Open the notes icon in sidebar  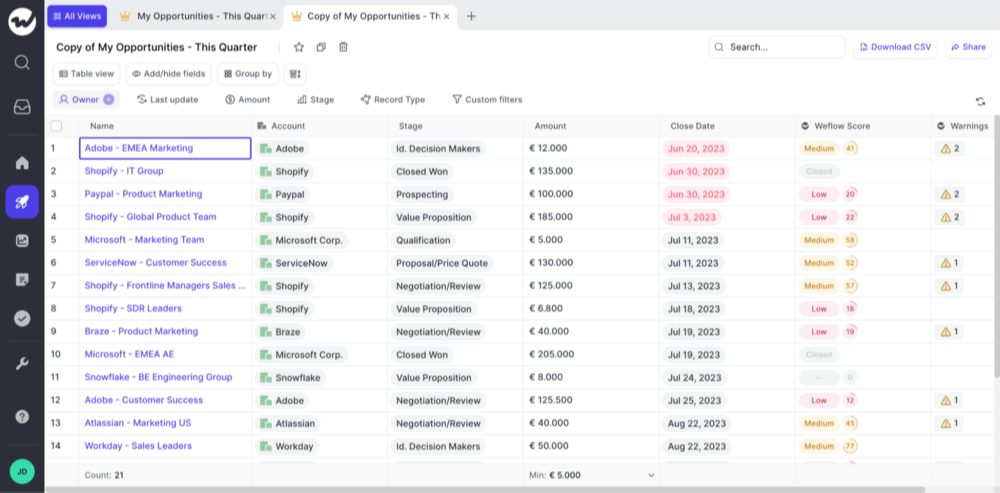click(x=22, y=279)
